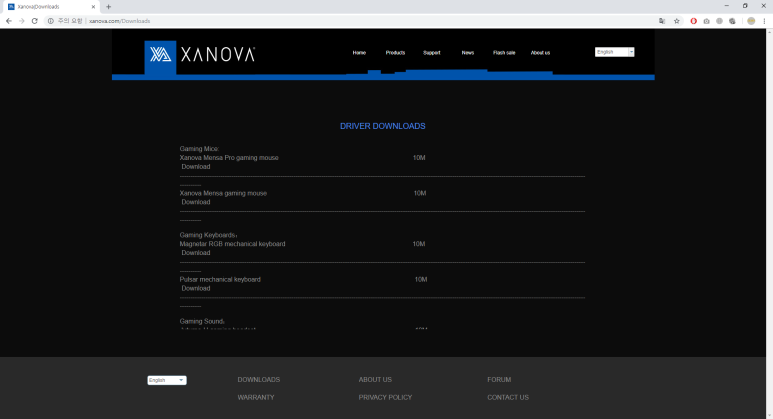This screenshot has height=419, width=773.
Task: Click the Gaming Sound category label
Action: [x=202, y=321]
